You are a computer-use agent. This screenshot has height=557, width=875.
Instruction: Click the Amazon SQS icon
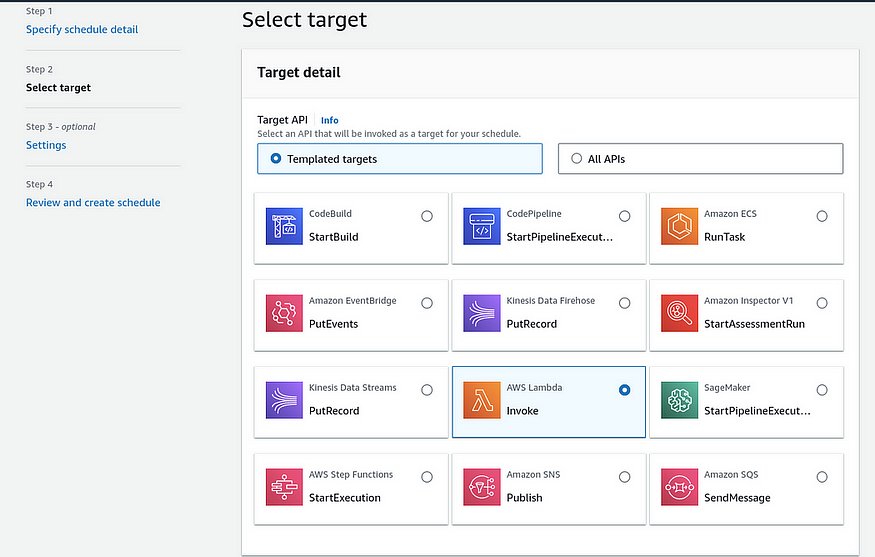click(x=679, y=487)
